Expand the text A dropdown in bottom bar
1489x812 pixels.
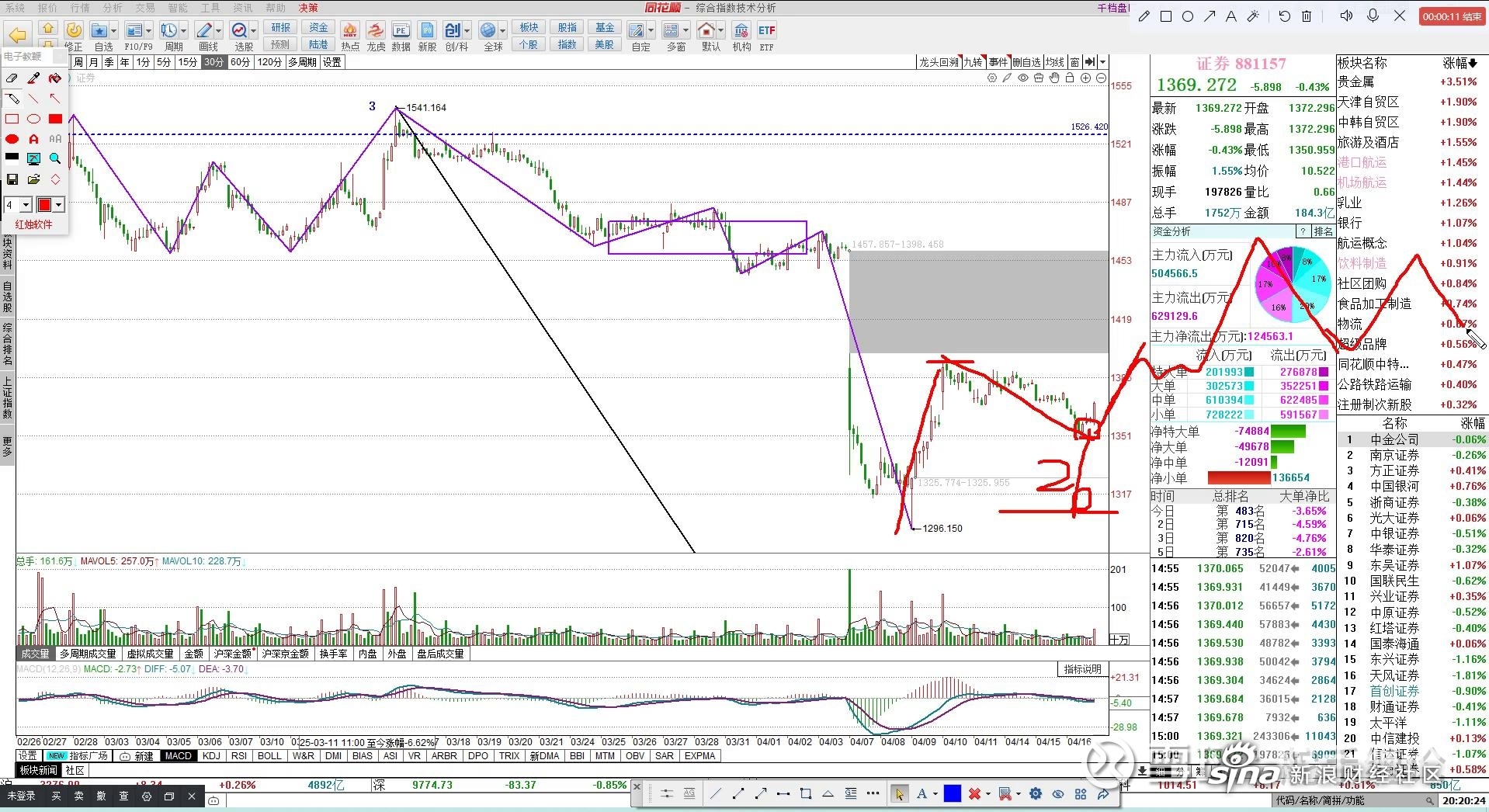pos(935,794)
